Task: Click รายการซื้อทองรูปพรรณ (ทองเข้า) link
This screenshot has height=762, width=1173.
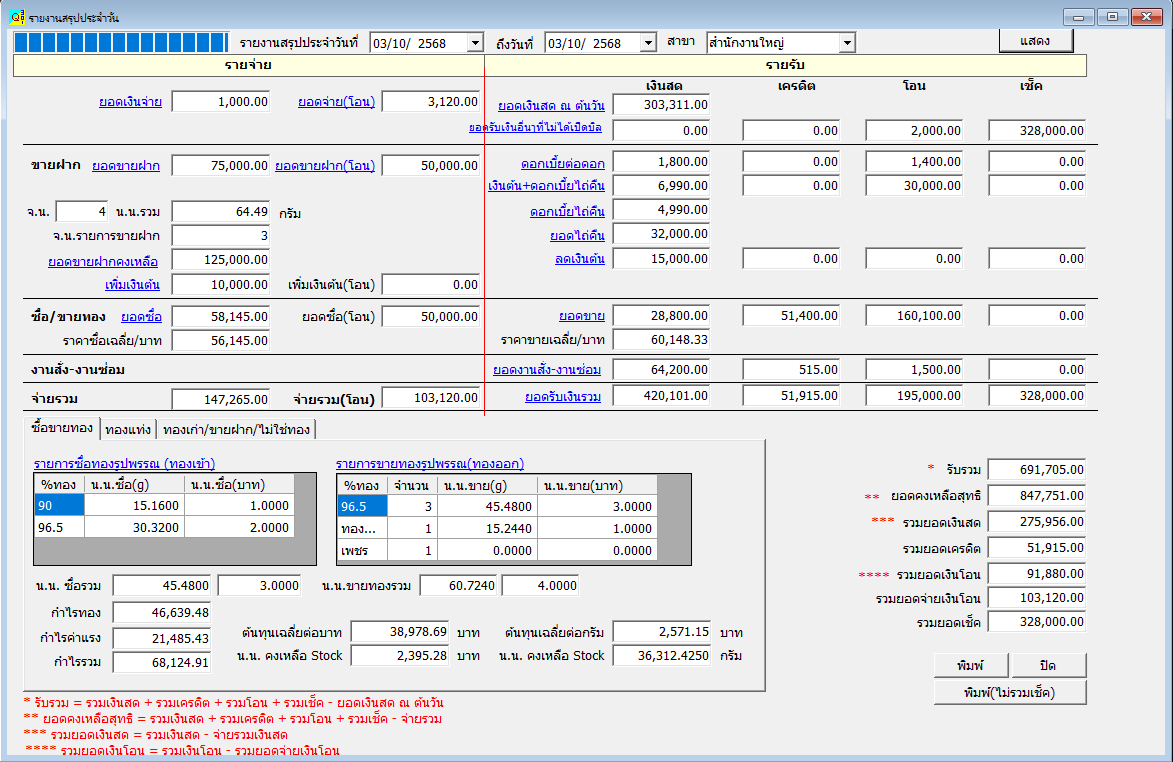Action: [x=124, y=464]
